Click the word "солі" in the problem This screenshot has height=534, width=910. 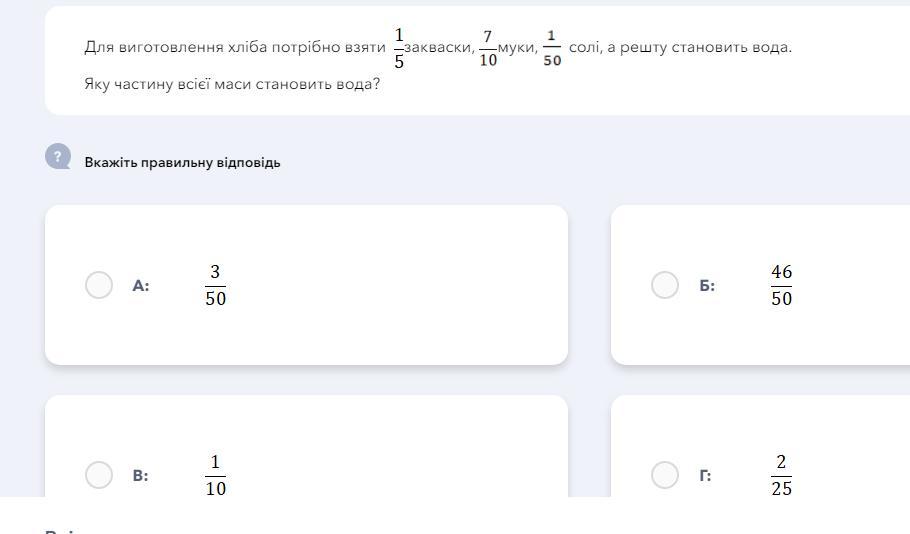tap(584, 47)
